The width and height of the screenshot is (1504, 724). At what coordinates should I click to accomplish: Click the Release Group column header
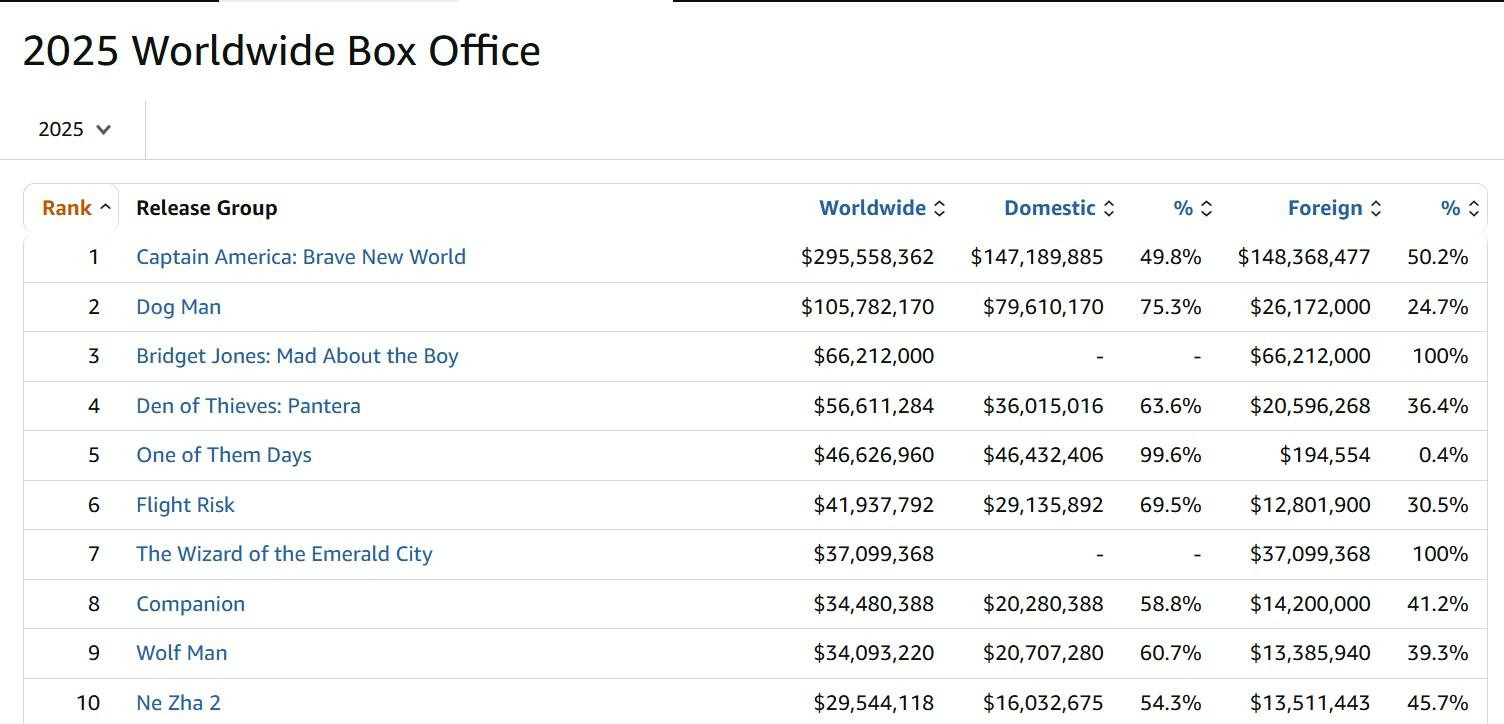point(207,208)
